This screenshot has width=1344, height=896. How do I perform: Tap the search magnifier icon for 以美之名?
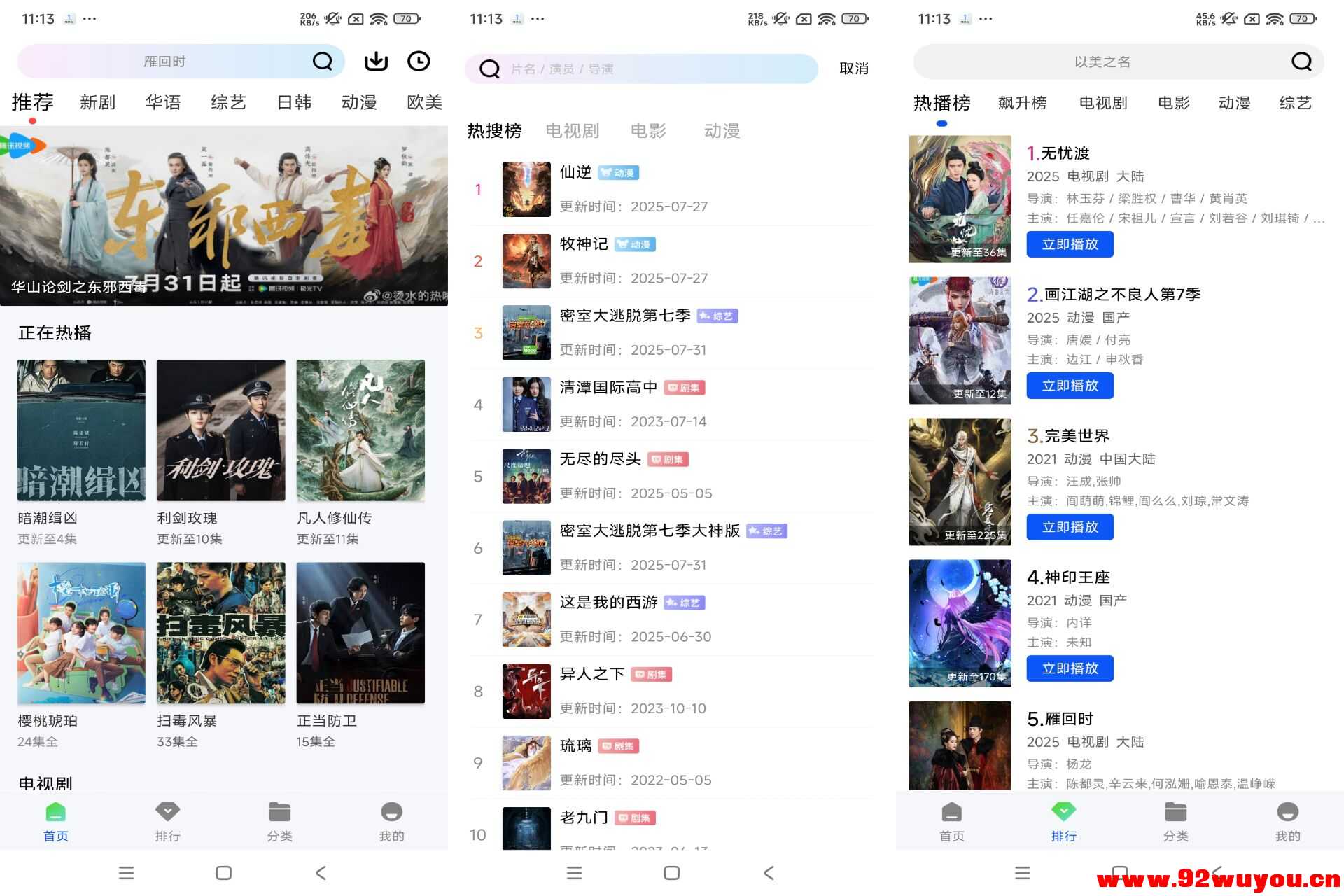point(1301,62)
